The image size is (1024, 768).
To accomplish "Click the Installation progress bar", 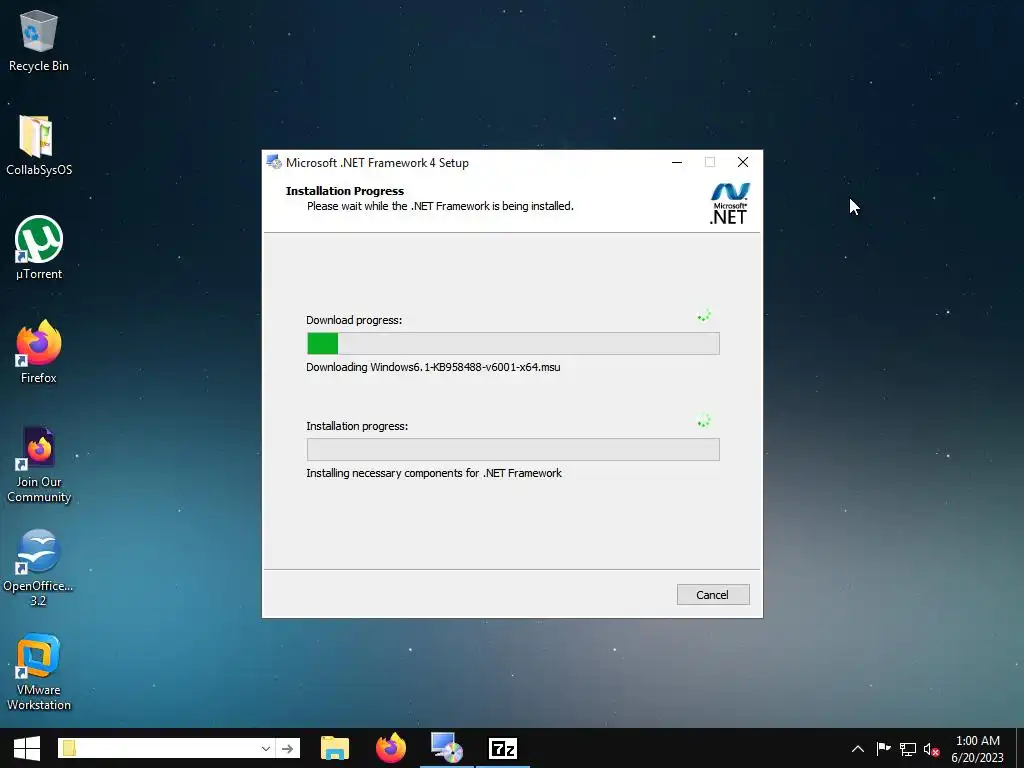I will pyautogui.click(x=513, y=449).
